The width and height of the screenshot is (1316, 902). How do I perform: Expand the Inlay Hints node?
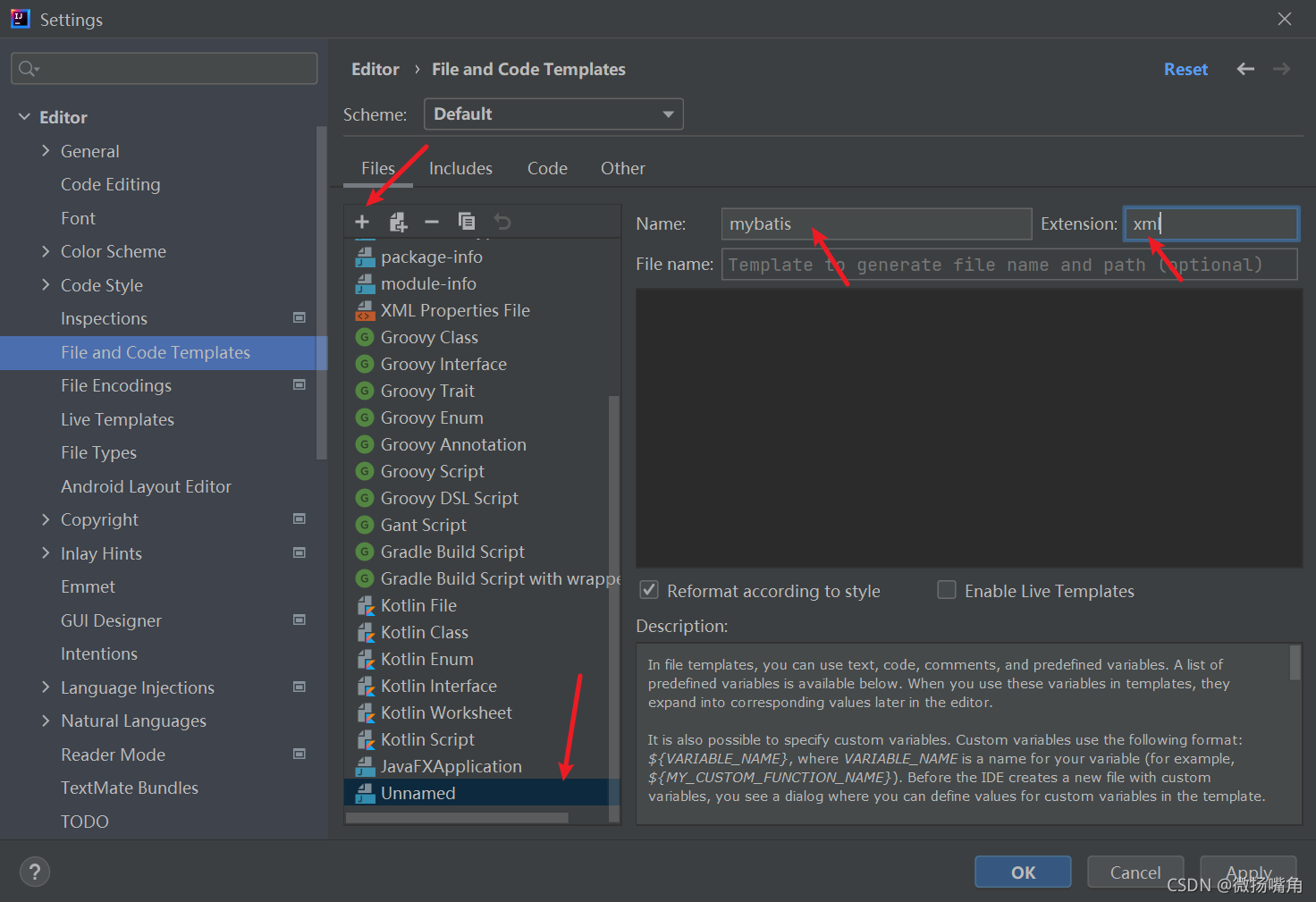tap(46, 552)
